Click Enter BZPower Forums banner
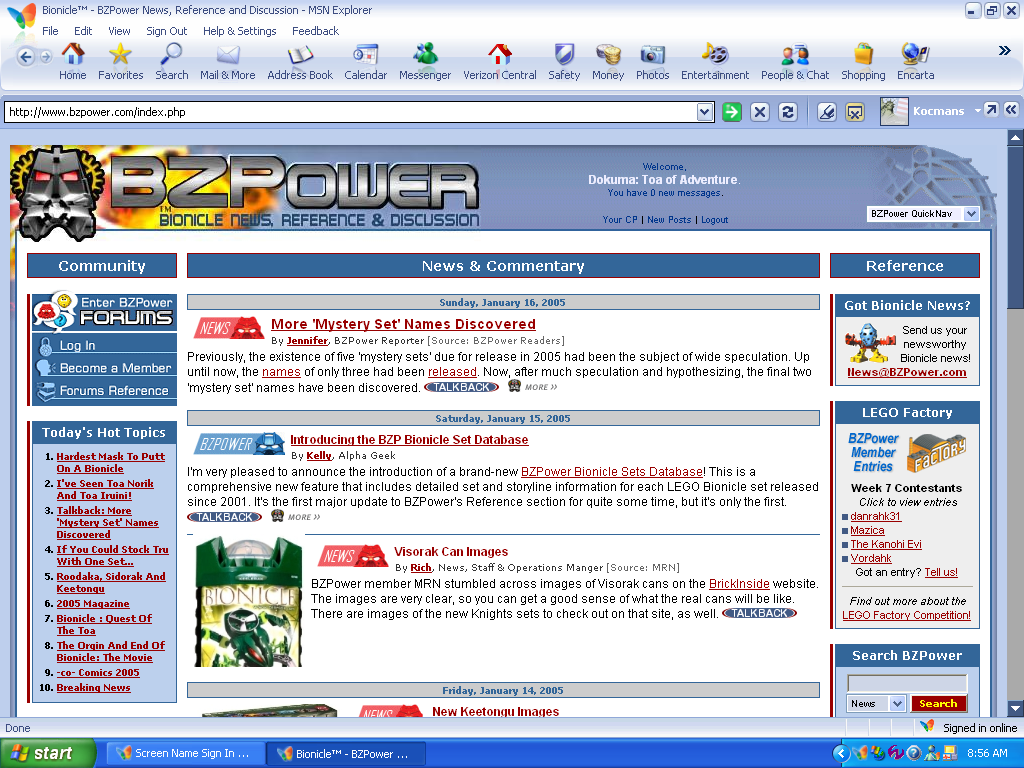This screenshot has height=768, width=1024. pyautogui.click(x=104, y=312)
